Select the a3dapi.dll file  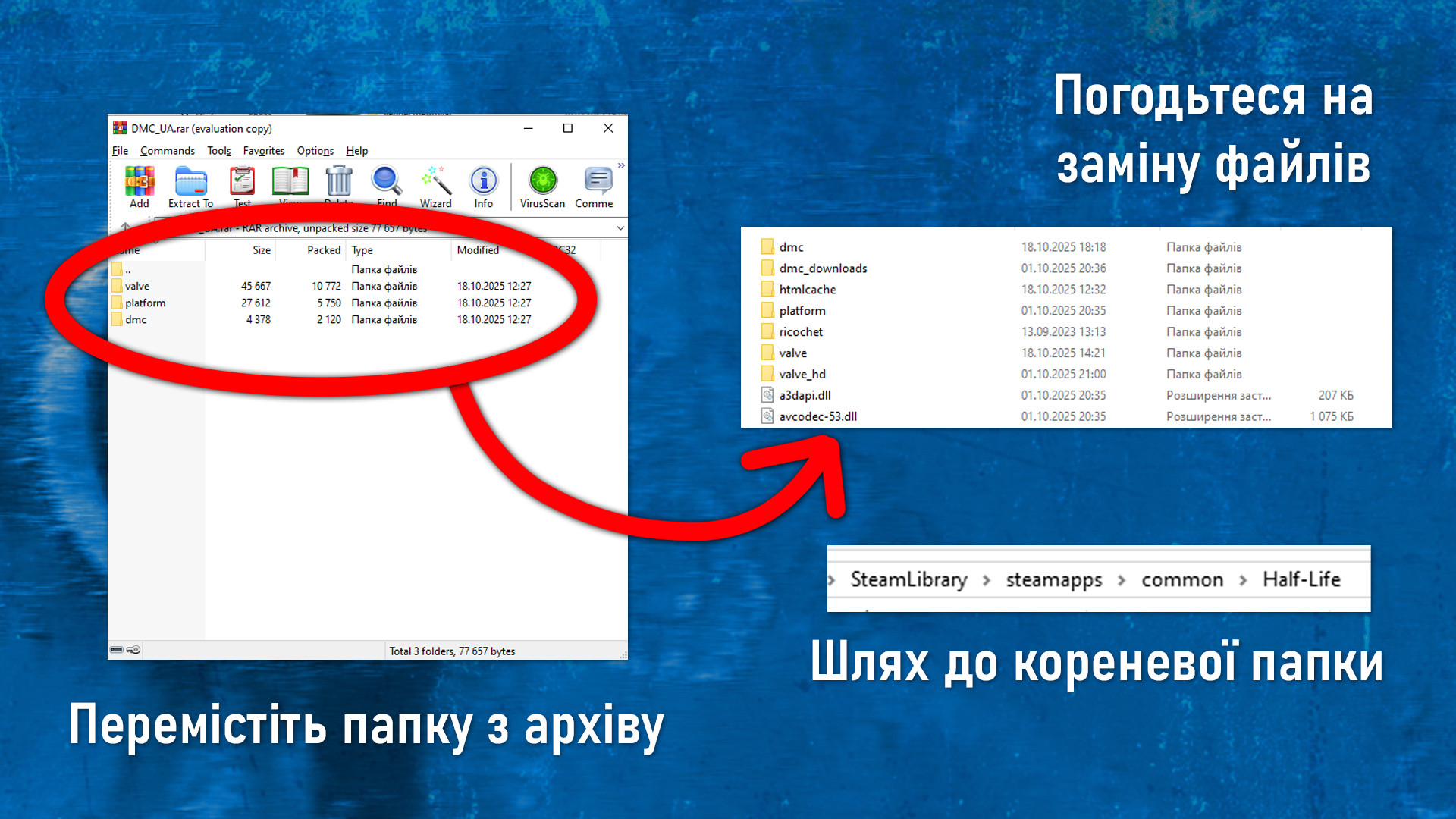(805, 396)
